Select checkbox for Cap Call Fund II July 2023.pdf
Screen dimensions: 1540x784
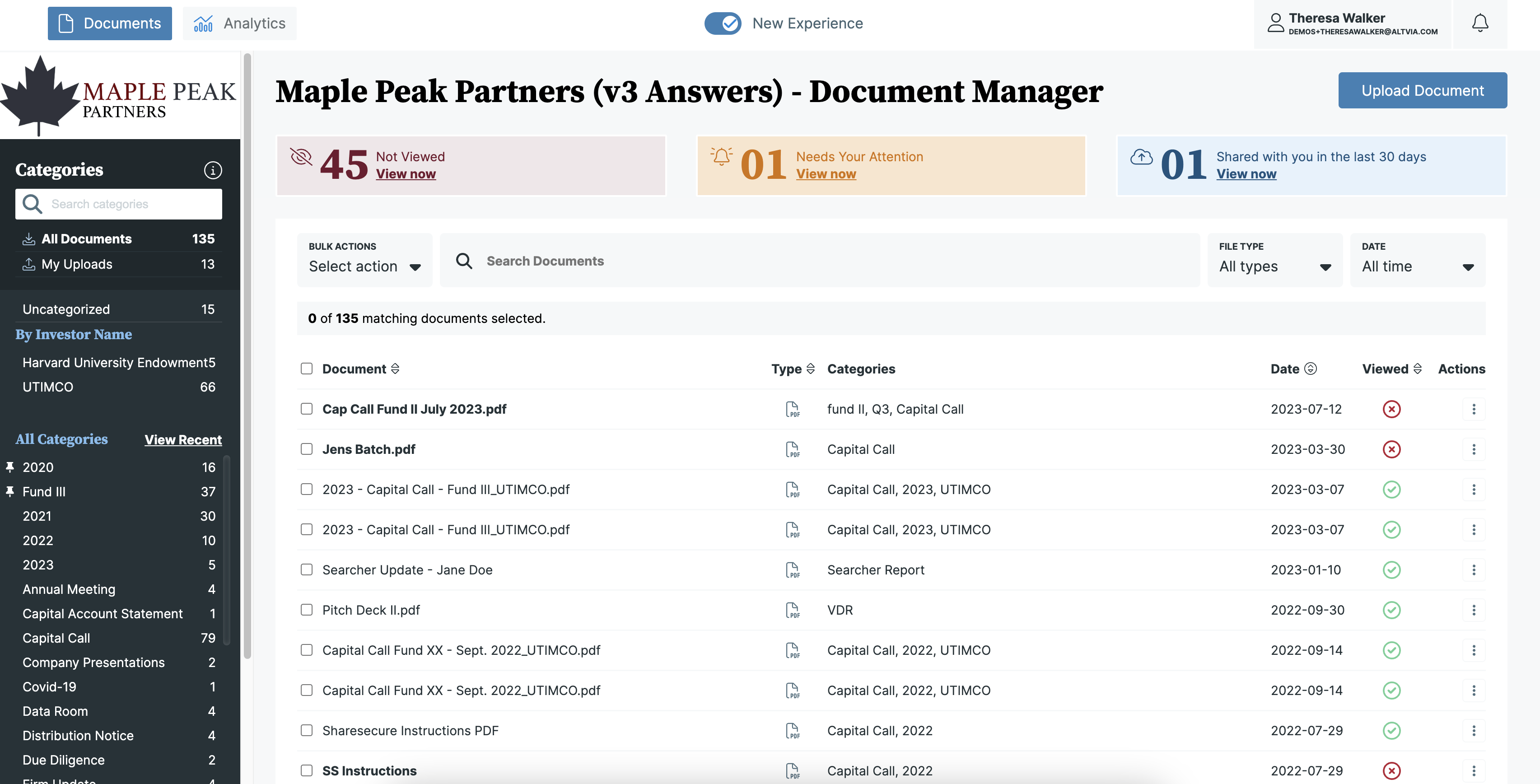[307, 408]
